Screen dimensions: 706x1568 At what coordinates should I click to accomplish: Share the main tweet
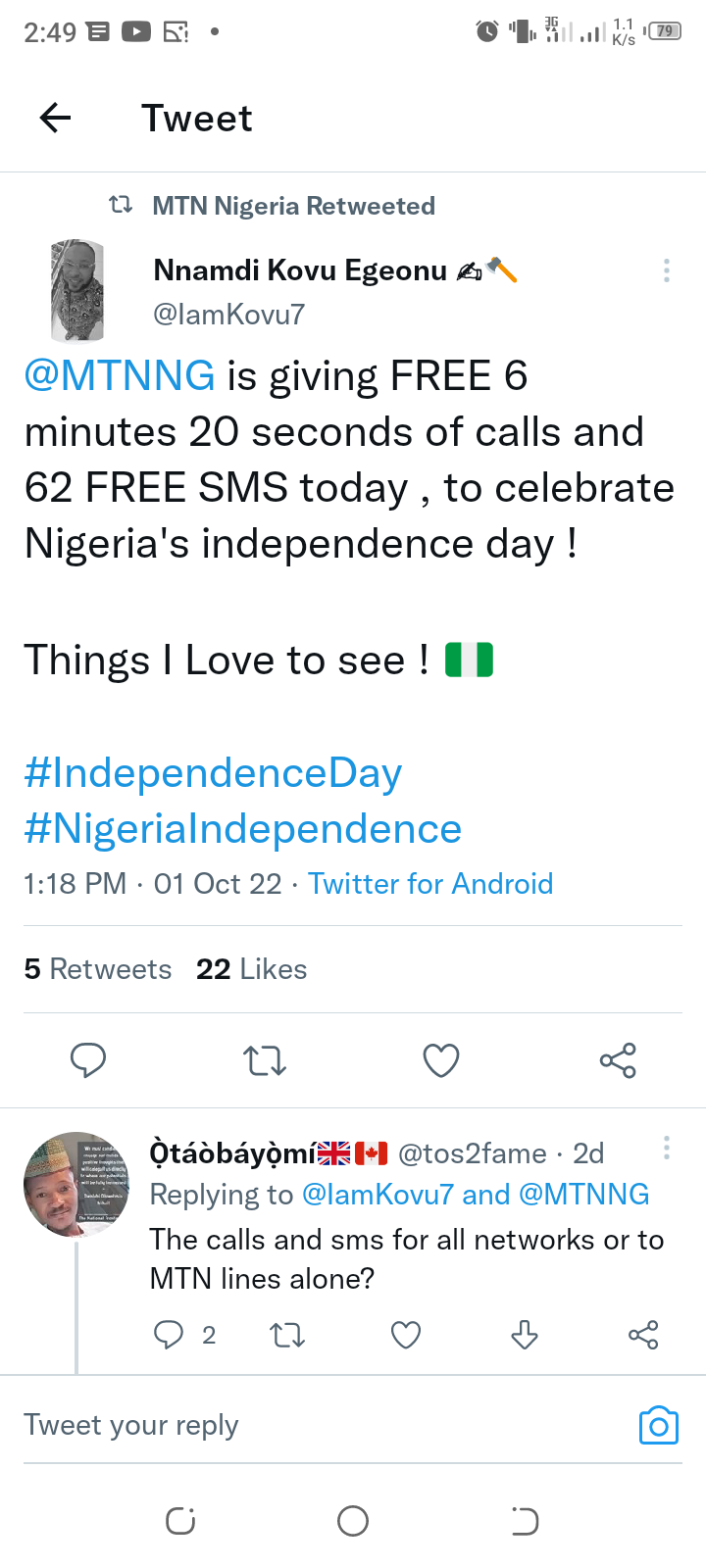point(618,1060)
